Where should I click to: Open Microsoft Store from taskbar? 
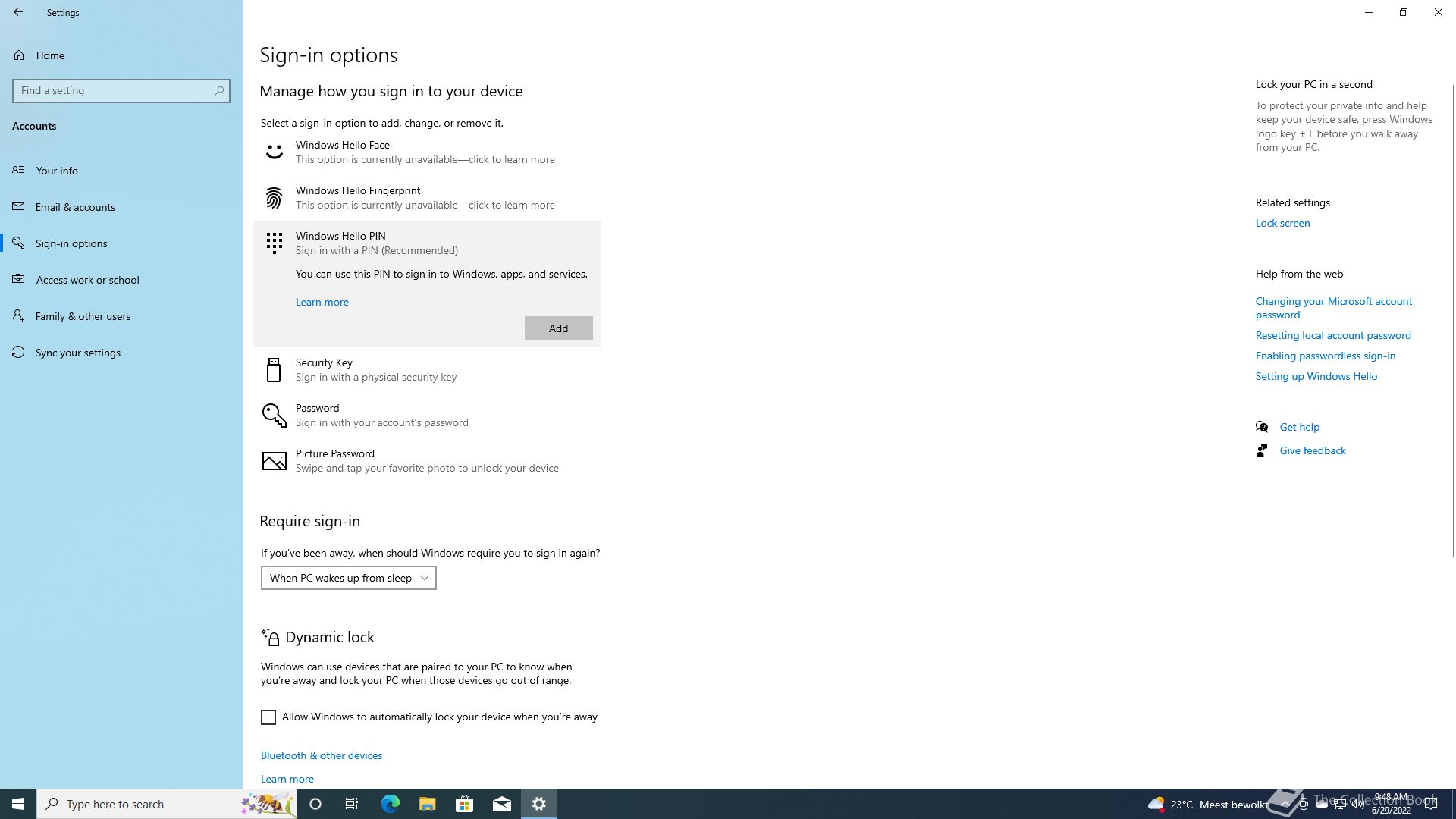coord(464,804)
